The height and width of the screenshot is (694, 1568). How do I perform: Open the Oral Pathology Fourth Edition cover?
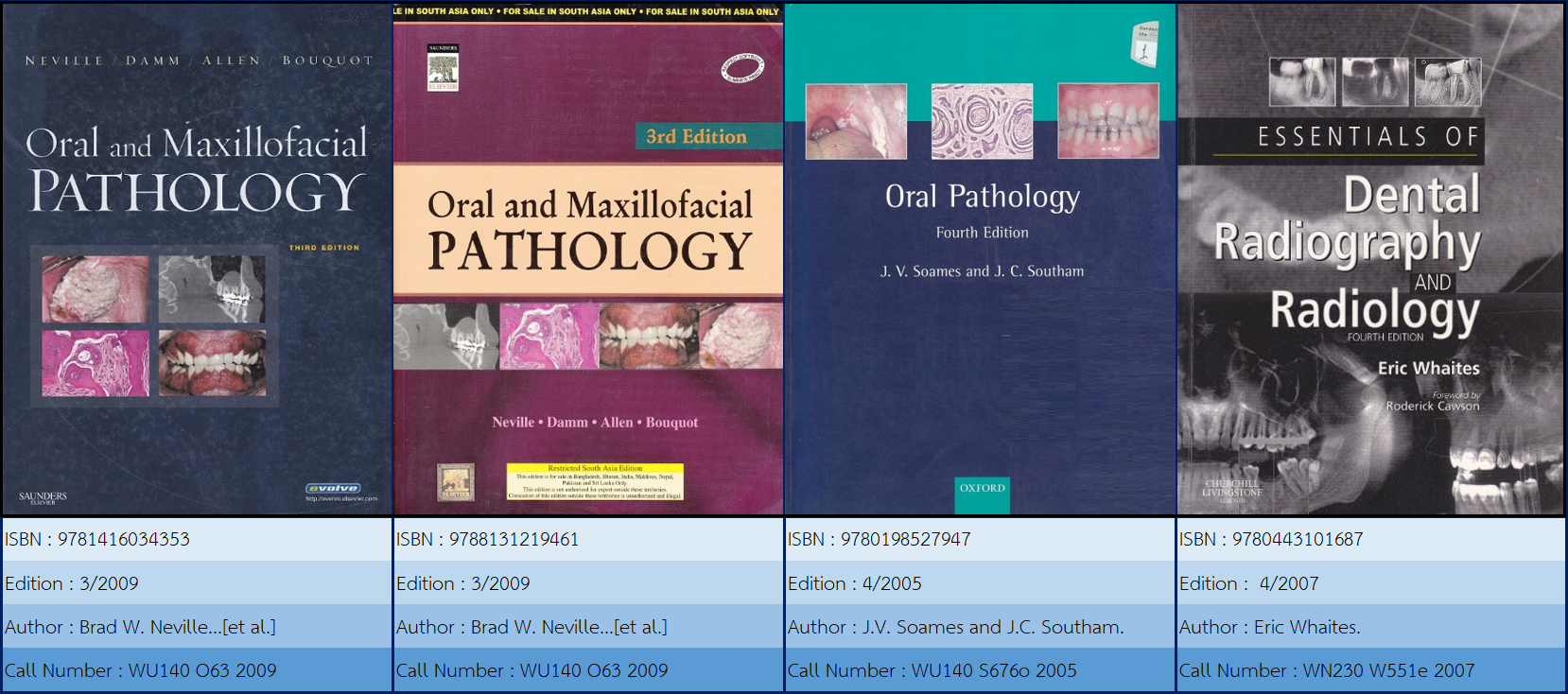(x=980, y=259)
